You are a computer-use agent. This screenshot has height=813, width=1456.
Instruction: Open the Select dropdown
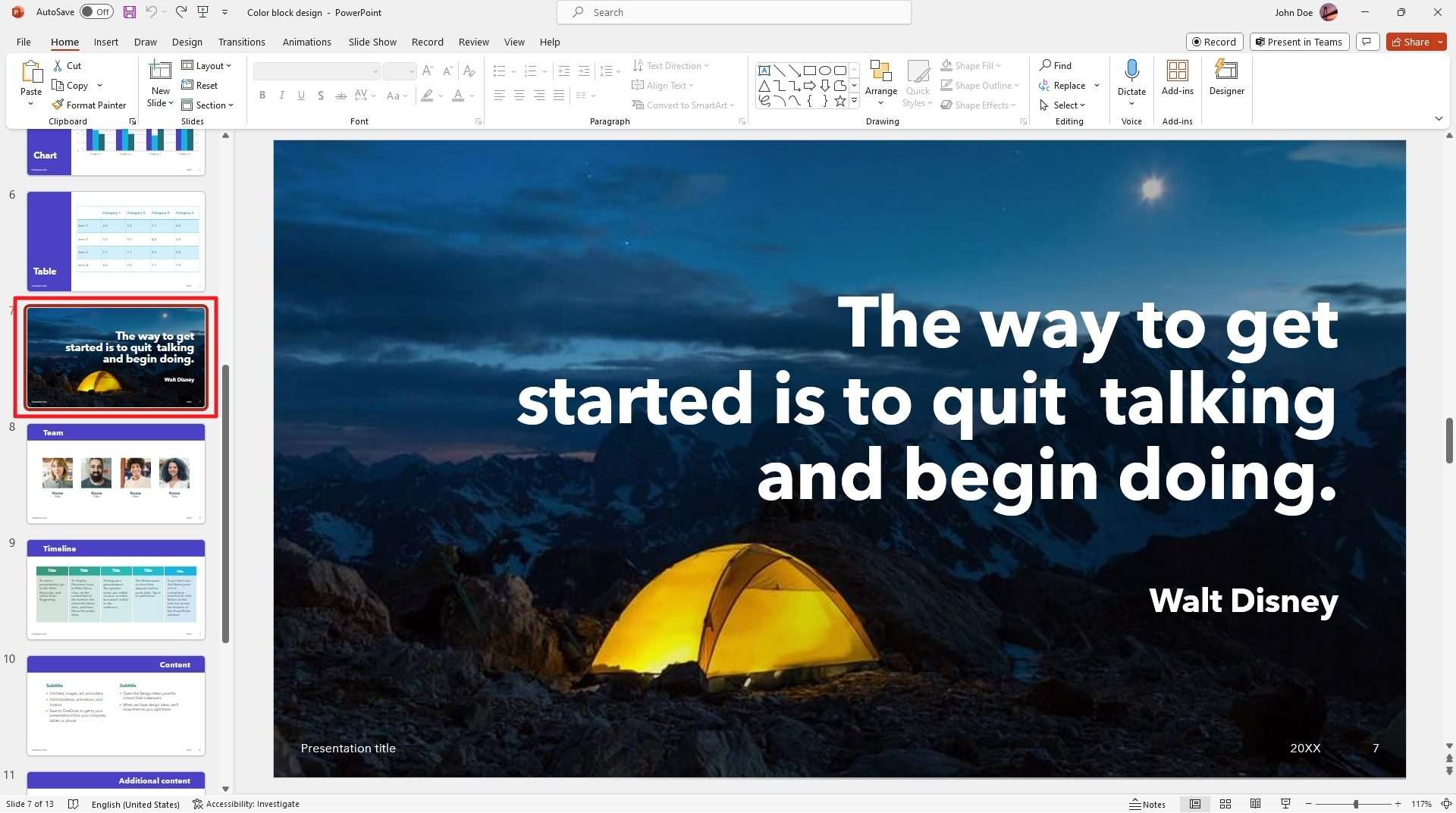point(1062,105)
